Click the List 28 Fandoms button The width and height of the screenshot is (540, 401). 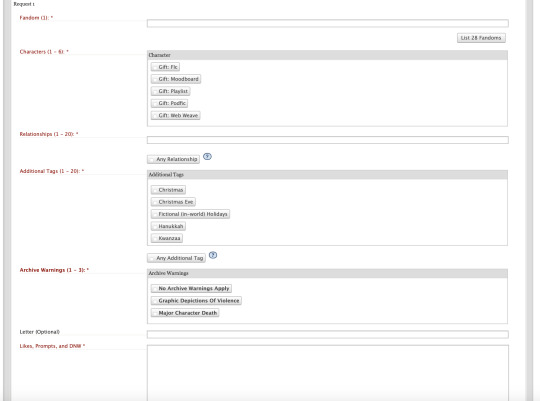click(x=481, y=38)
